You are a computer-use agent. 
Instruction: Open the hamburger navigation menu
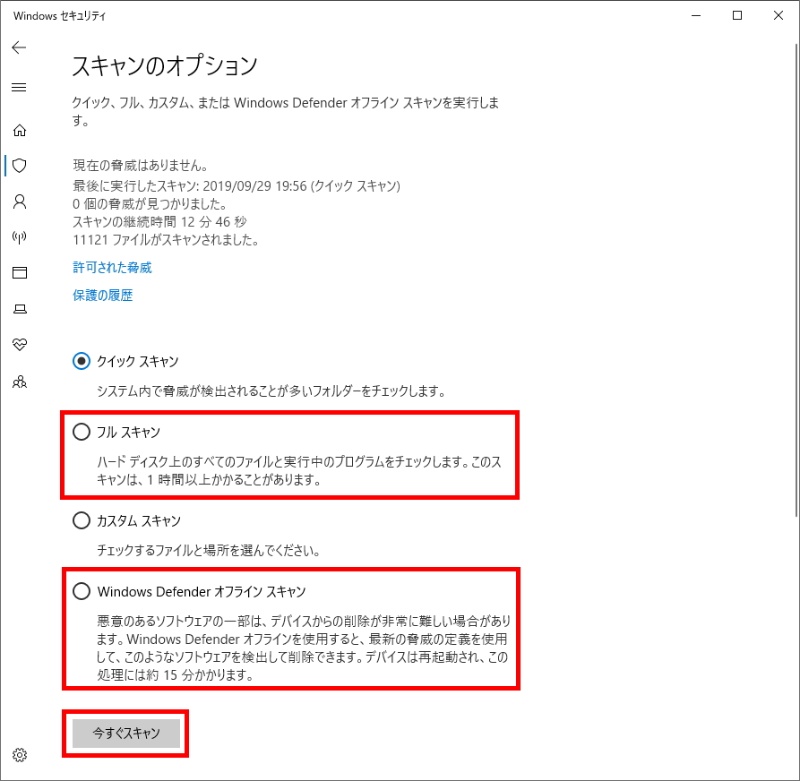(18, 88)
